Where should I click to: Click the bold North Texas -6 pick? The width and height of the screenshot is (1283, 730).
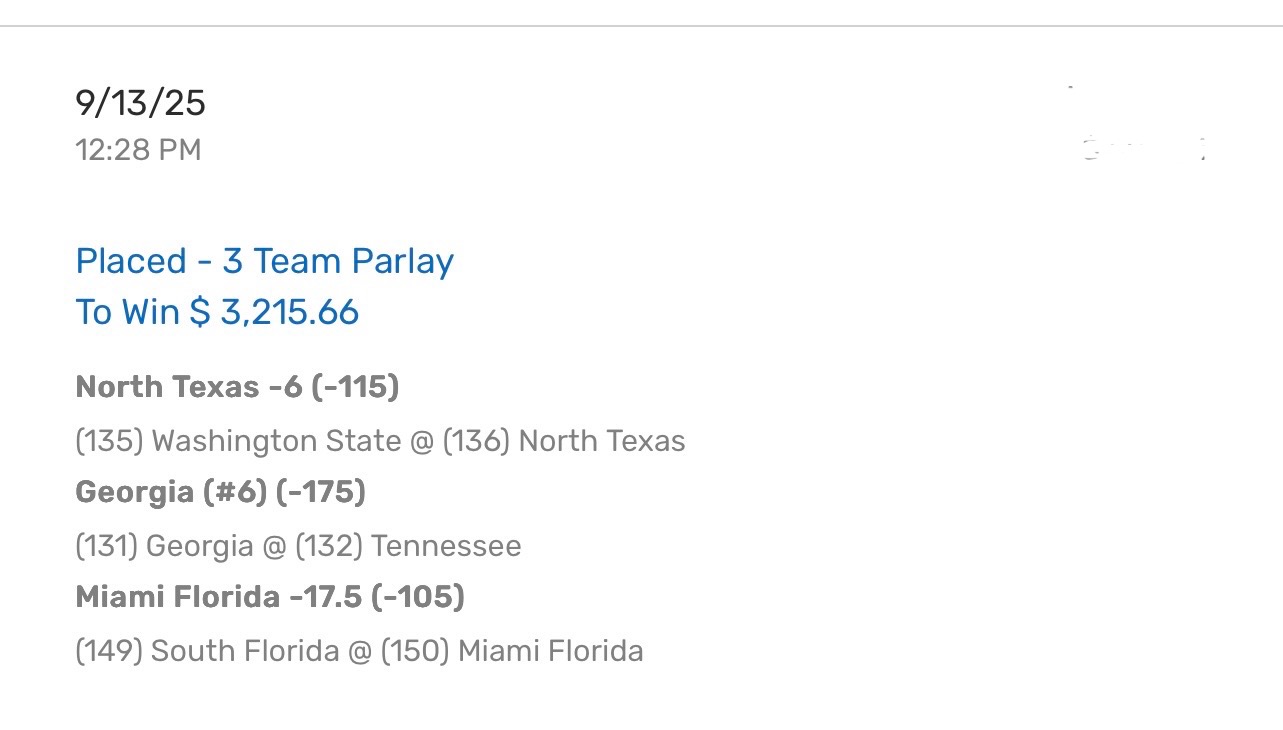pyautogui.click(x=188, y=387)
